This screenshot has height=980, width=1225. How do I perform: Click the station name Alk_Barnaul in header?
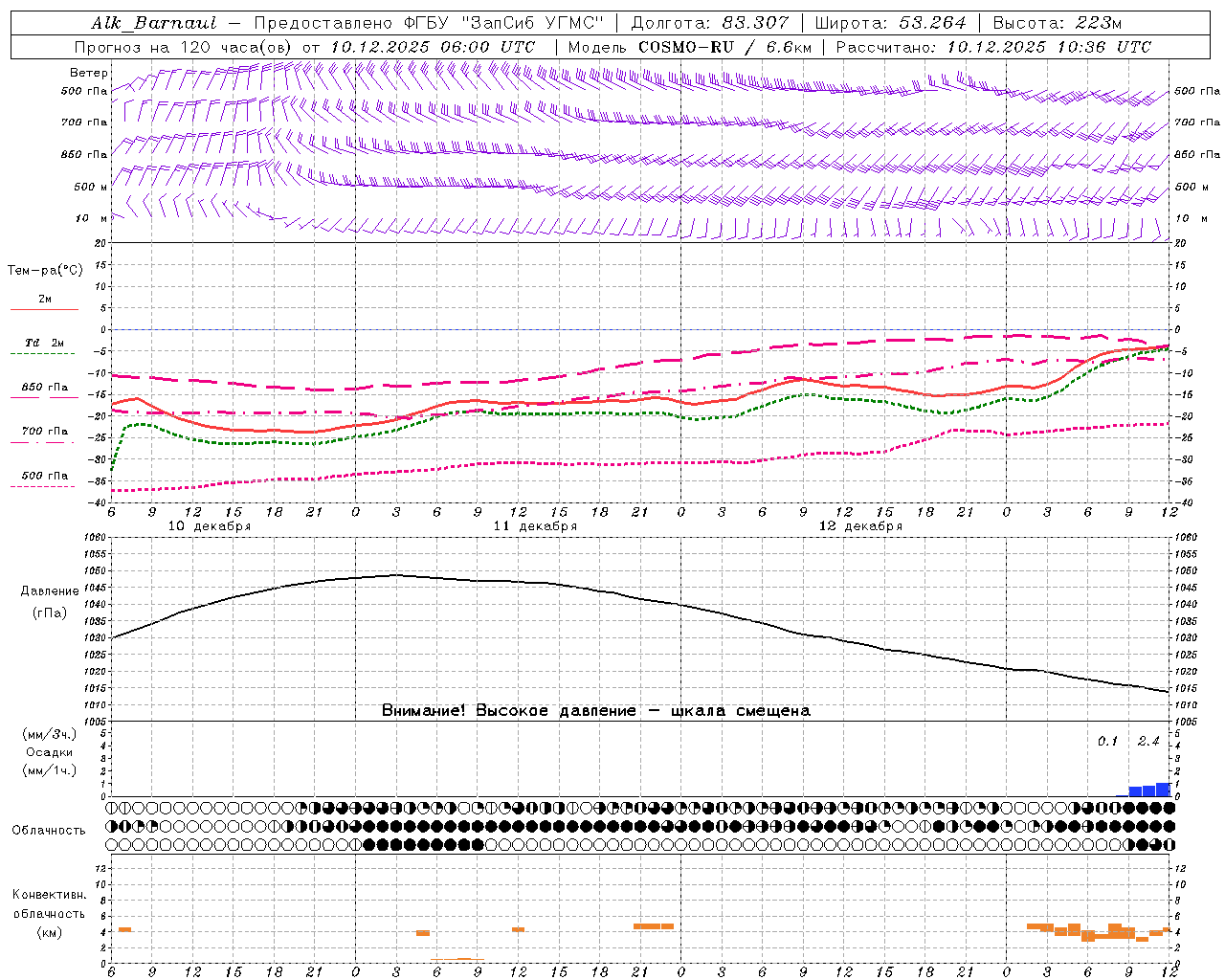pyautogui.click(x=154, y=23)
